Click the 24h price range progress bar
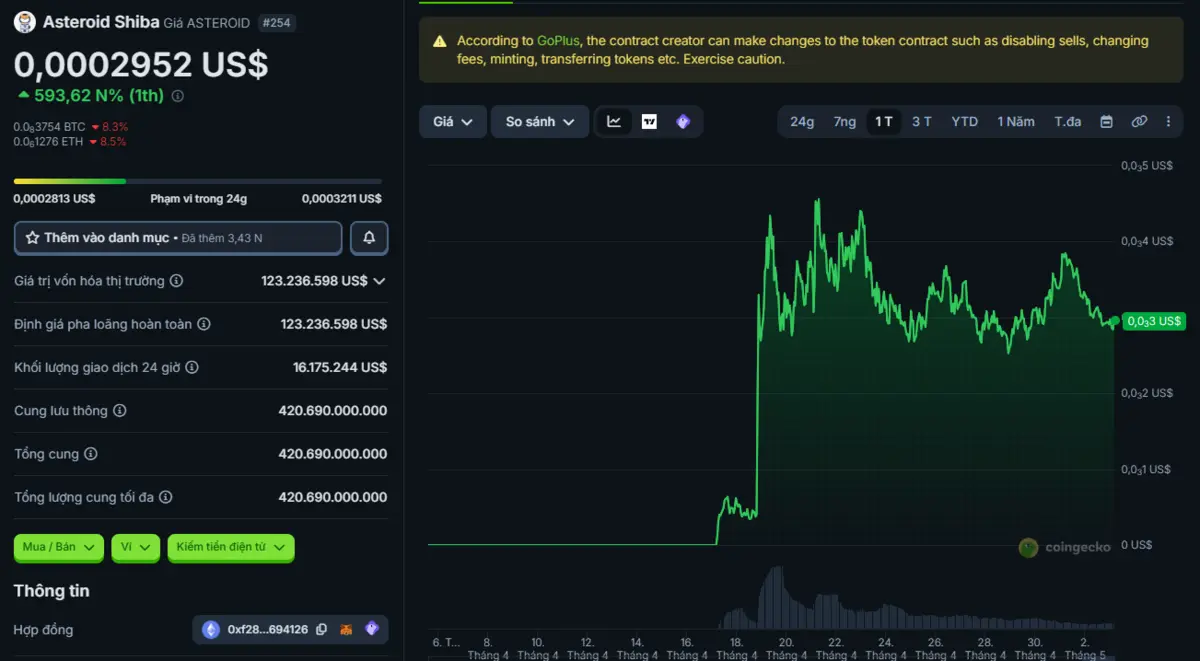 198,181
